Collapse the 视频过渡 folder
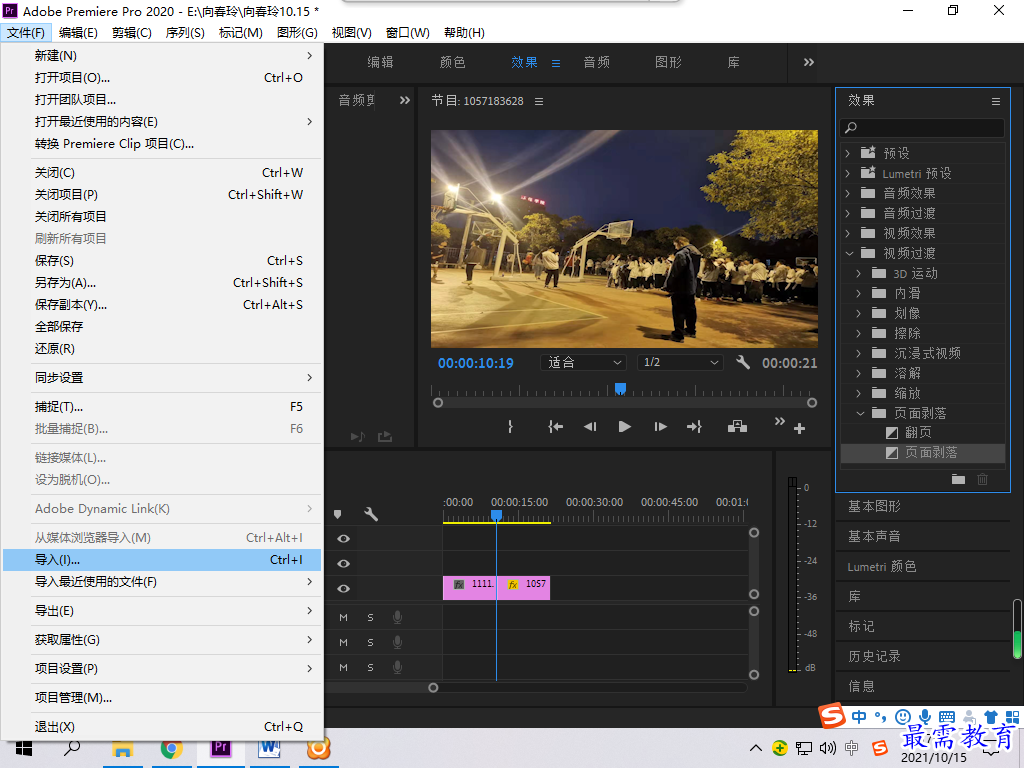Image resolution: width=1024 pixels, height=768 pixels. [849, 253]
